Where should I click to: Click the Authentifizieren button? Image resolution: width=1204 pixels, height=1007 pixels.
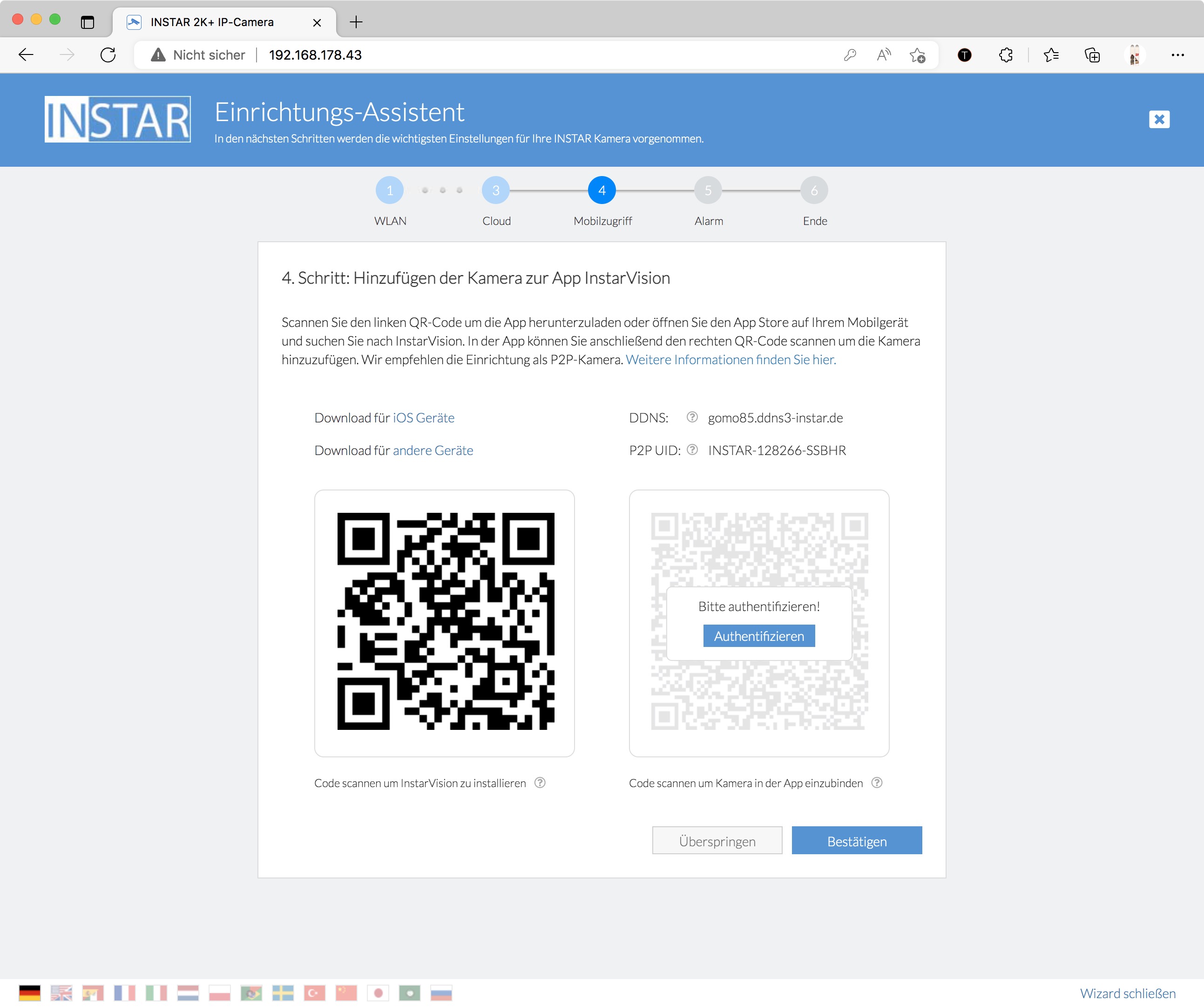[x=758, y=636]
